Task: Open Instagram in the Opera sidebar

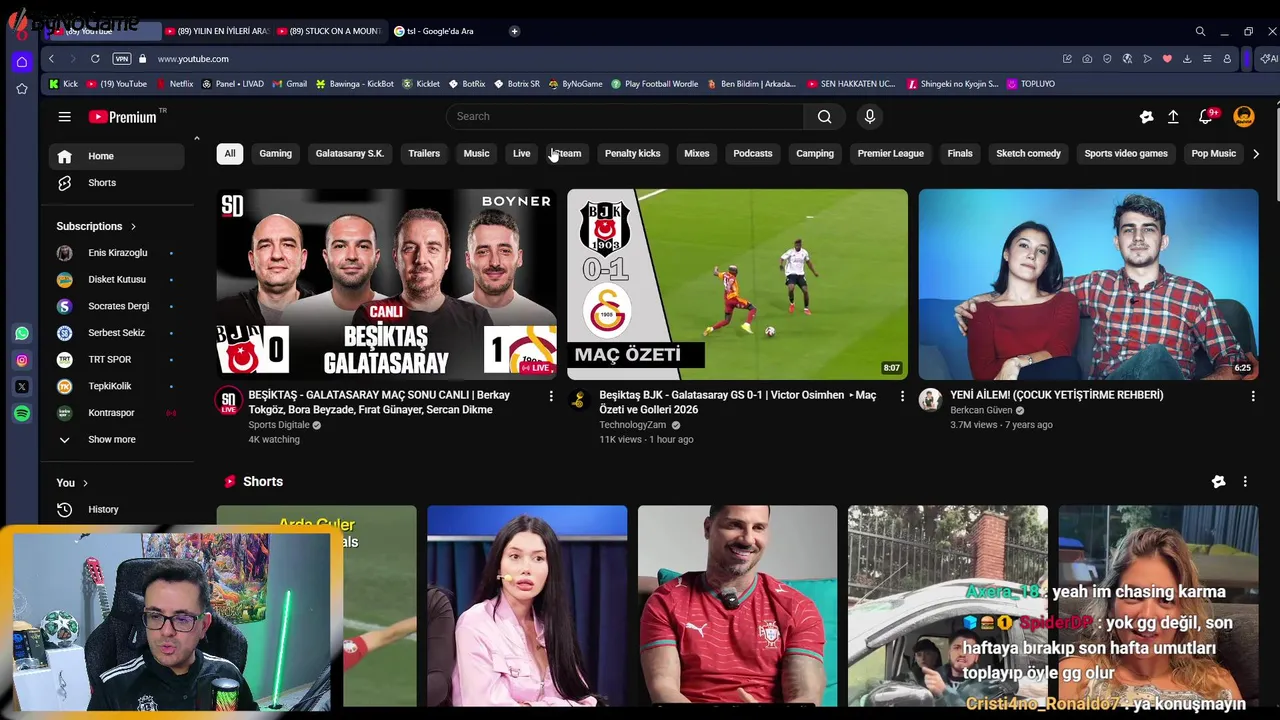Action: pos(22,360)
